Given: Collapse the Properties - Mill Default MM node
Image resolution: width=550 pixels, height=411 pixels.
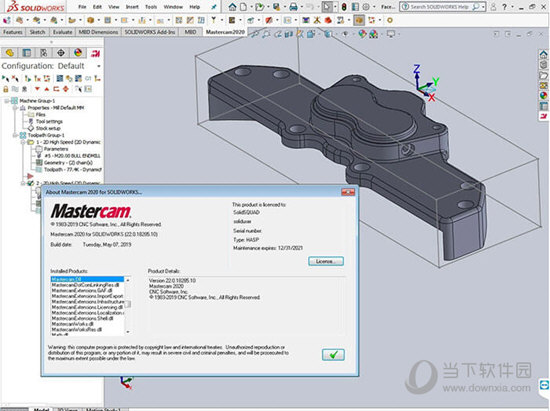Looking at the screenshot, I should (15, 108).
